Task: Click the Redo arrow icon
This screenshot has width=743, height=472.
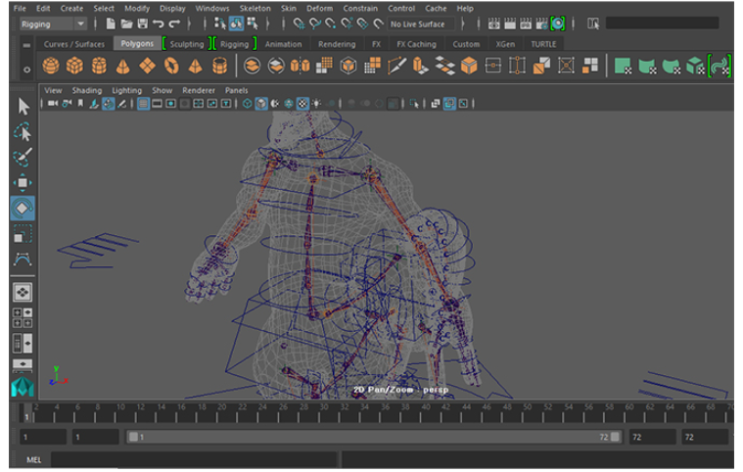Action: [174, 23]
